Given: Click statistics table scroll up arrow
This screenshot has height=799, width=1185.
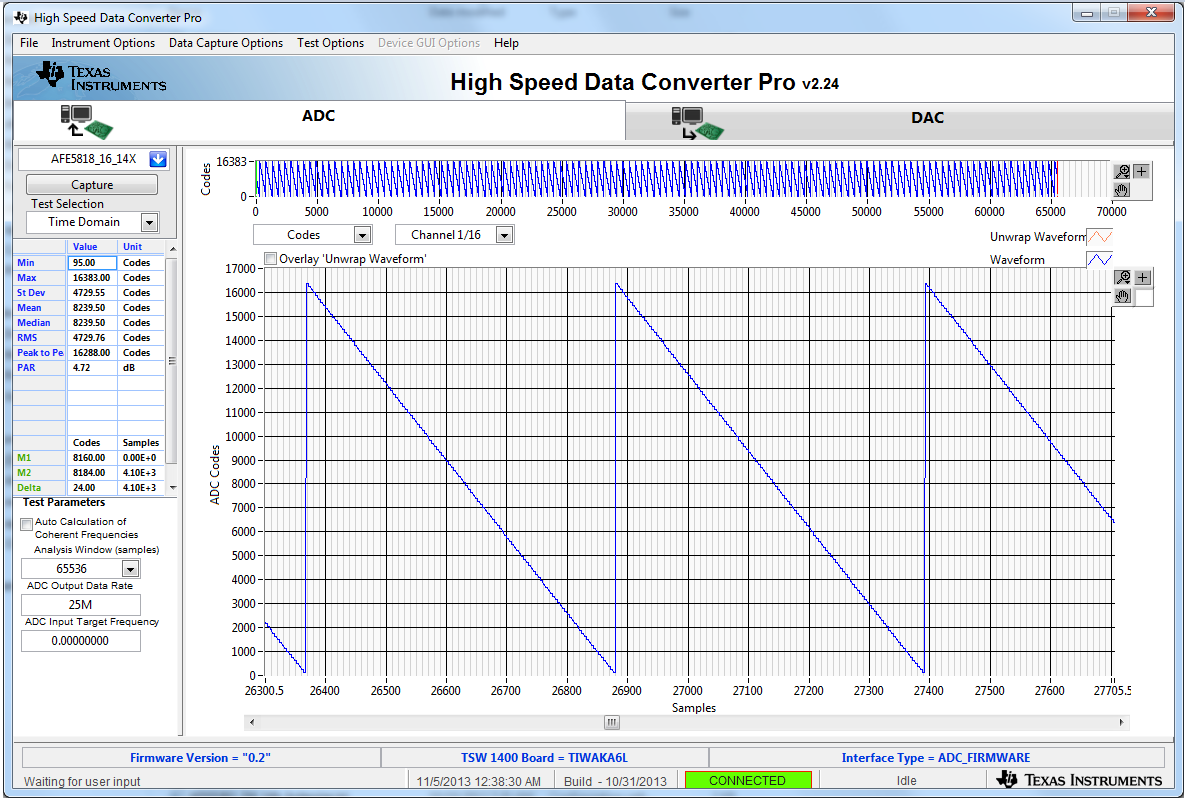Looking at the screenshot, I should [172, 249].
